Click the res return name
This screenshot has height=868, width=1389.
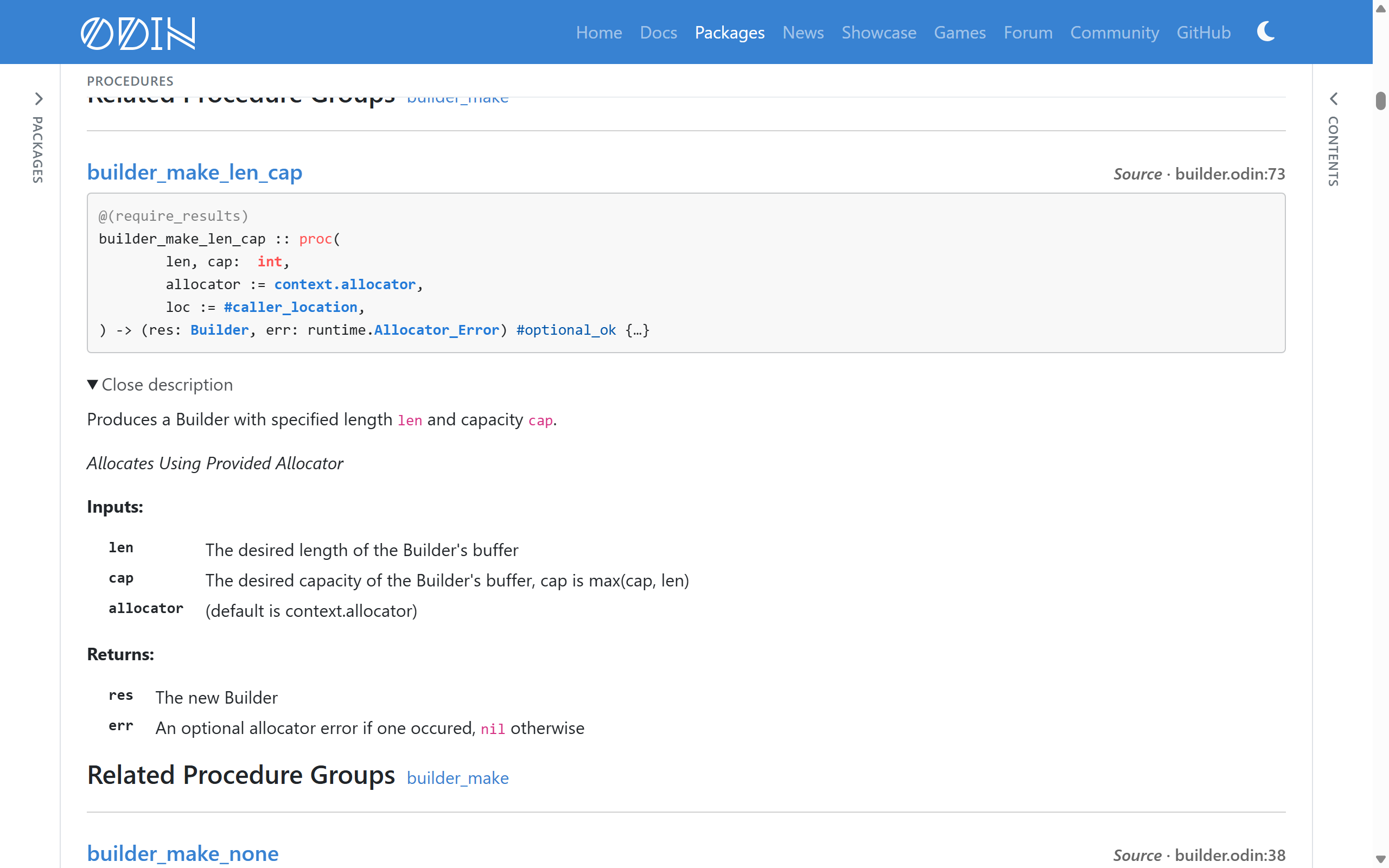[x=120, y=695]
